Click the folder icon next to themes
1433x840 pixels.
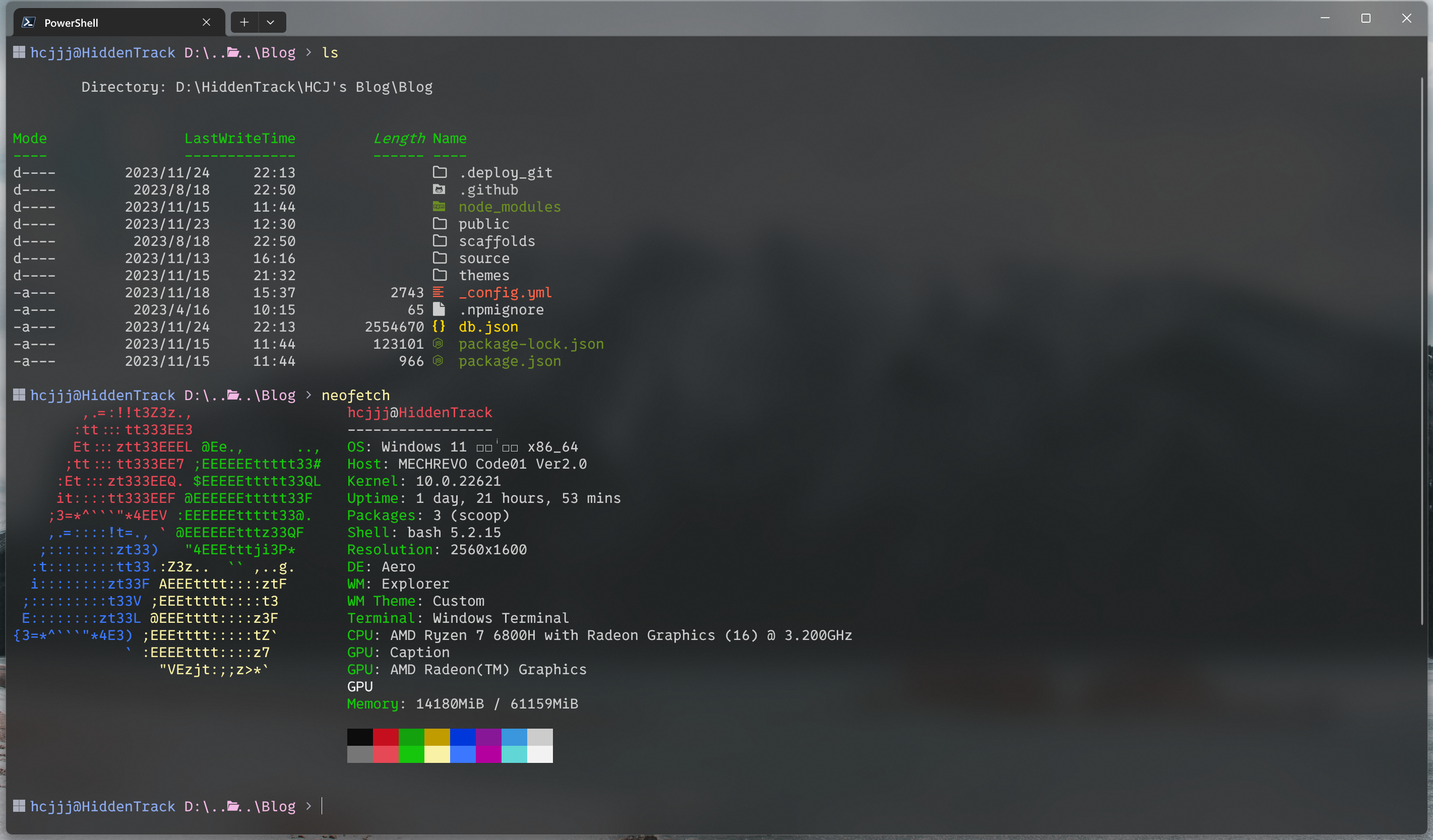pos(440,275)
